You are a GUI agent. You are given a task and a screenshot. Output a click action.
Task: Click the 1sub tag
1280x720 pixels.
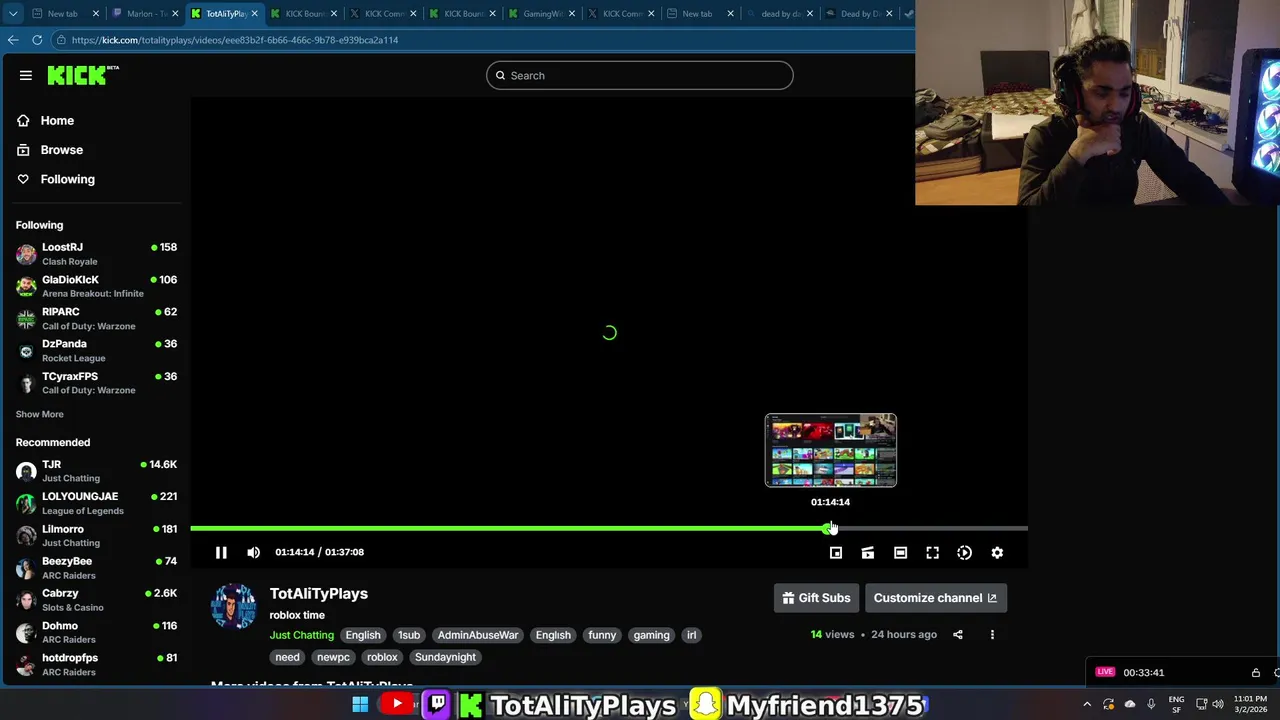(x=409, y=635)
